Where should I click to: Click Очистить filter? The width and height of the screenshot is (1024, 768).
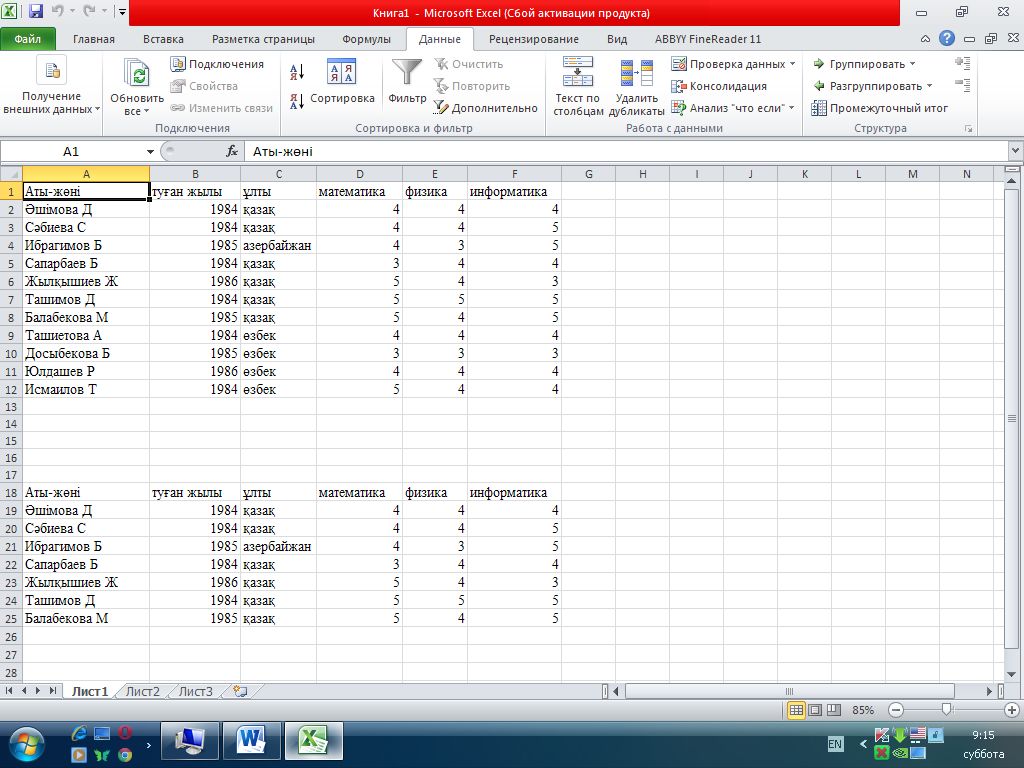469,64
